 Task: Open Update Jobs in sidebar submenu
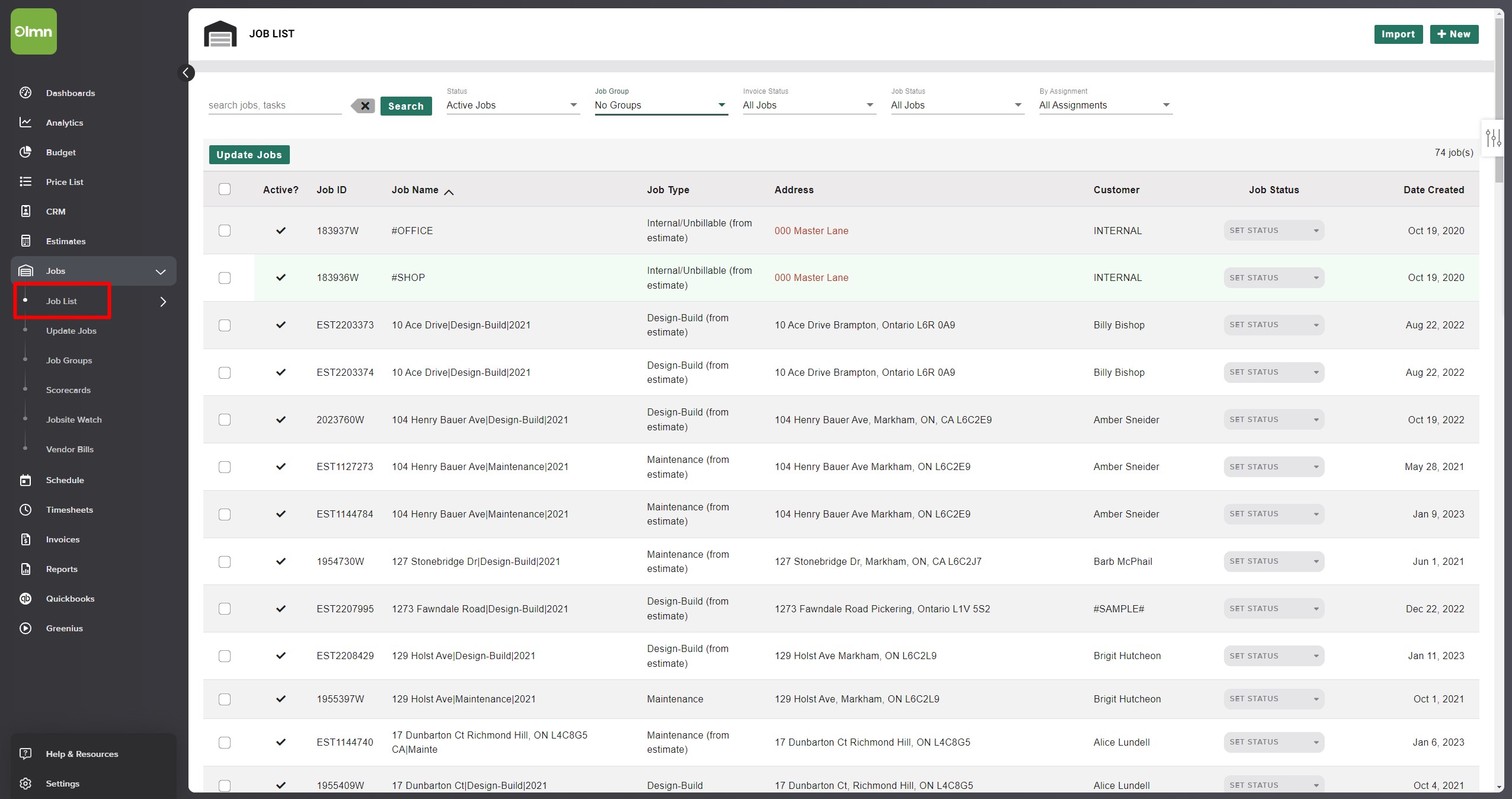(71, 331)
